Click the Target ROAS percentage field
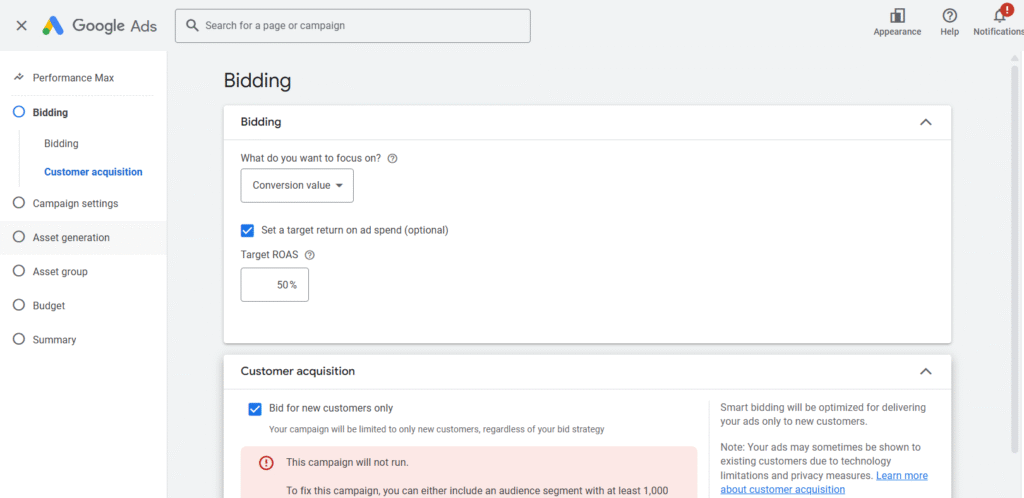The width and height of the screenshot is (1024, 498). pyautogui.click(x=274, y=285)
